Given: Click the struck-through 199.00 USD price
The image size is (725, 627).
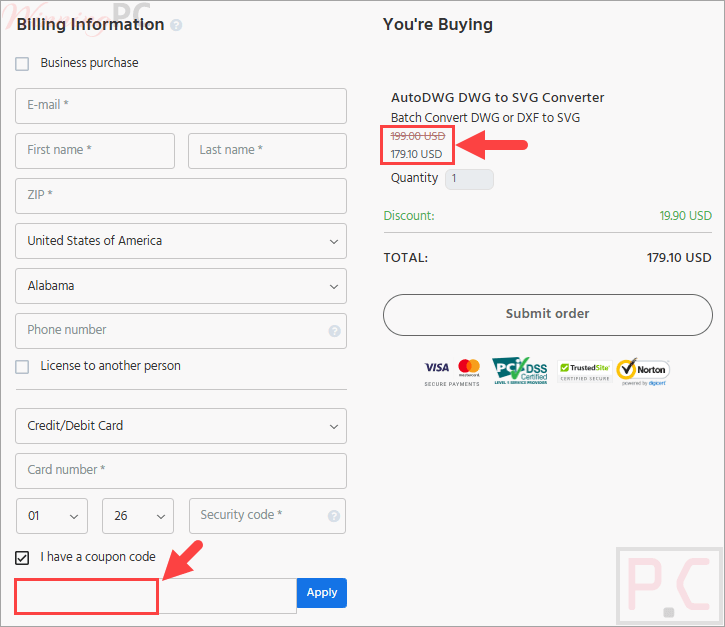Looking at the screenshot, I should click(x=418, y=136).
